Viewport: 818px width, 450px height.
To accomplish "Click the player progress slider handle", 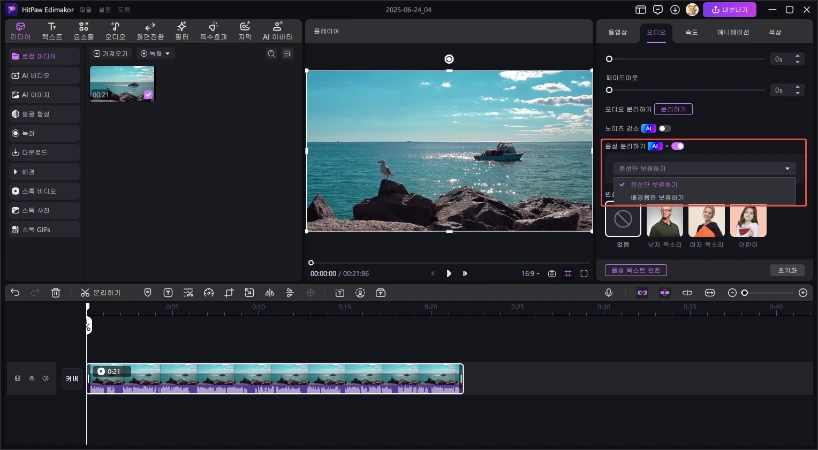I will 311,263.
